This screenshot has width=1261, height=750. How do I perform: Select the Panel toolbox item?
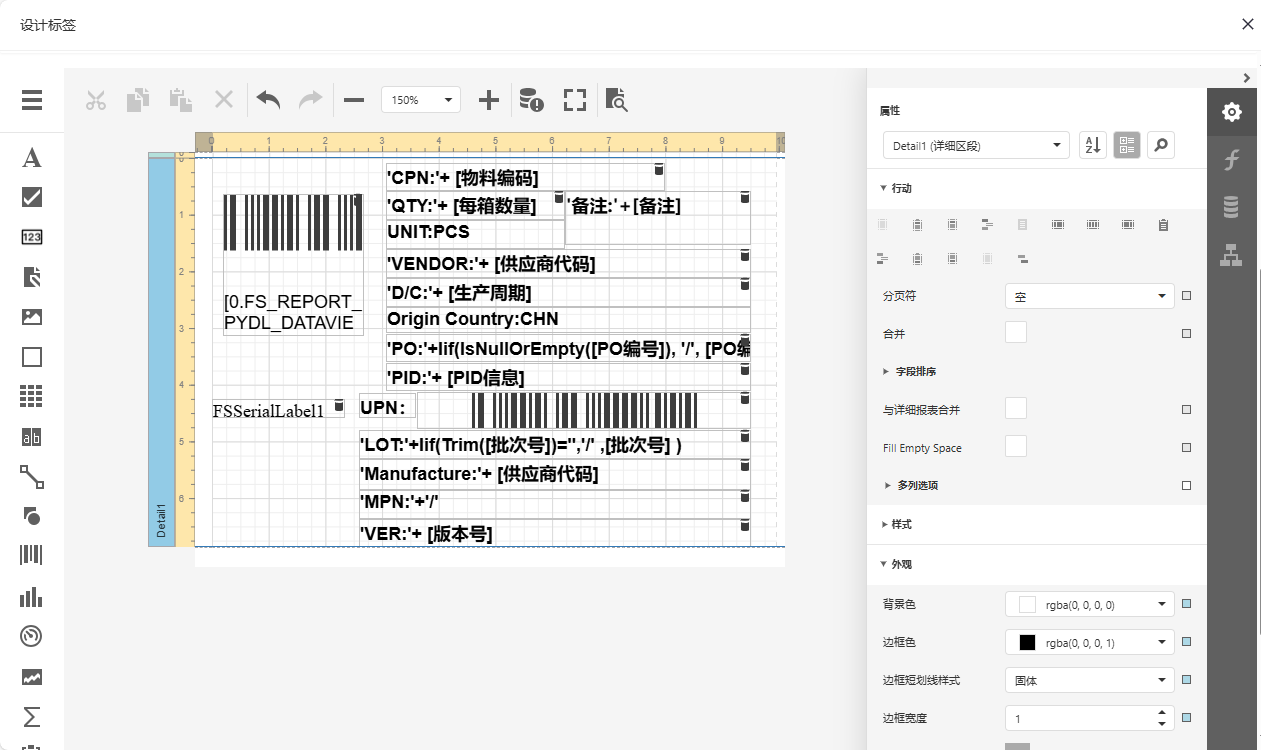32,357
